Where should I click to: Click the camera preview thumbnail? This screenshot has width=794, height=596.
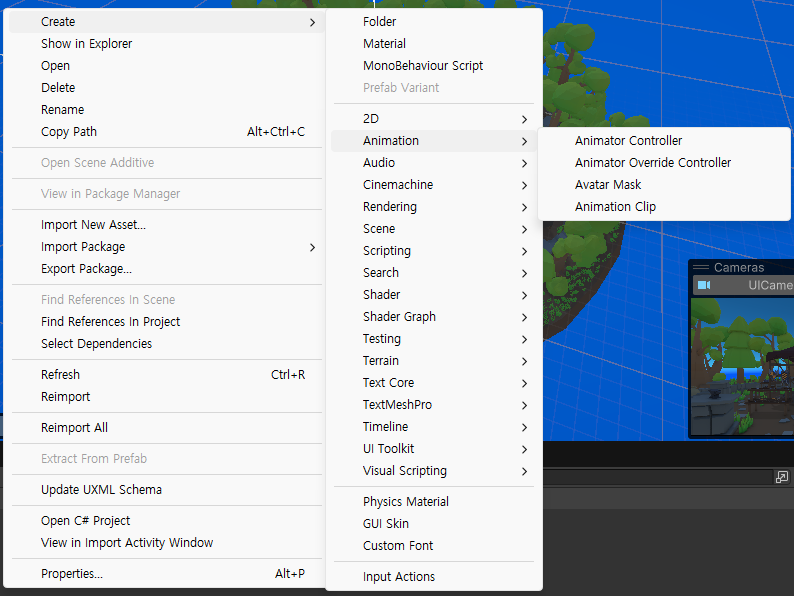coord(742,367)
